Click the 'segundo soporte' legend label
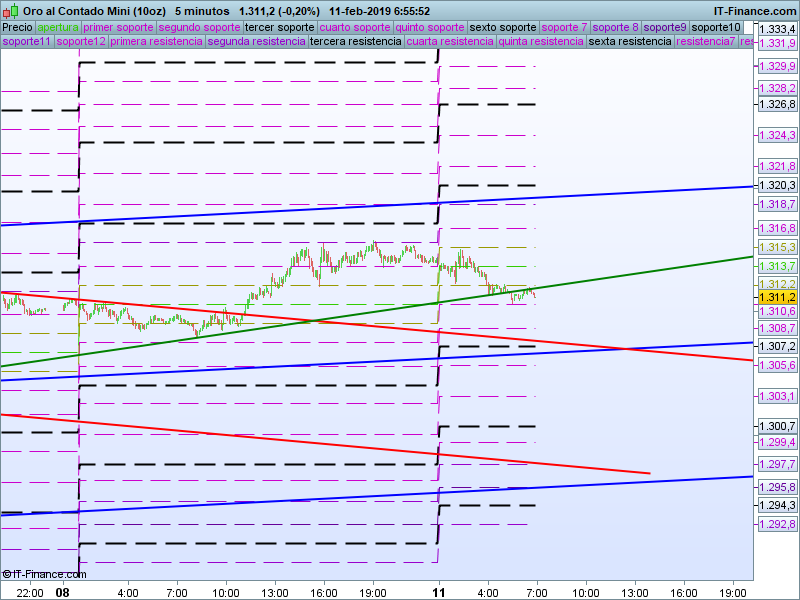 pyautogui.click(x=199, y=27)
